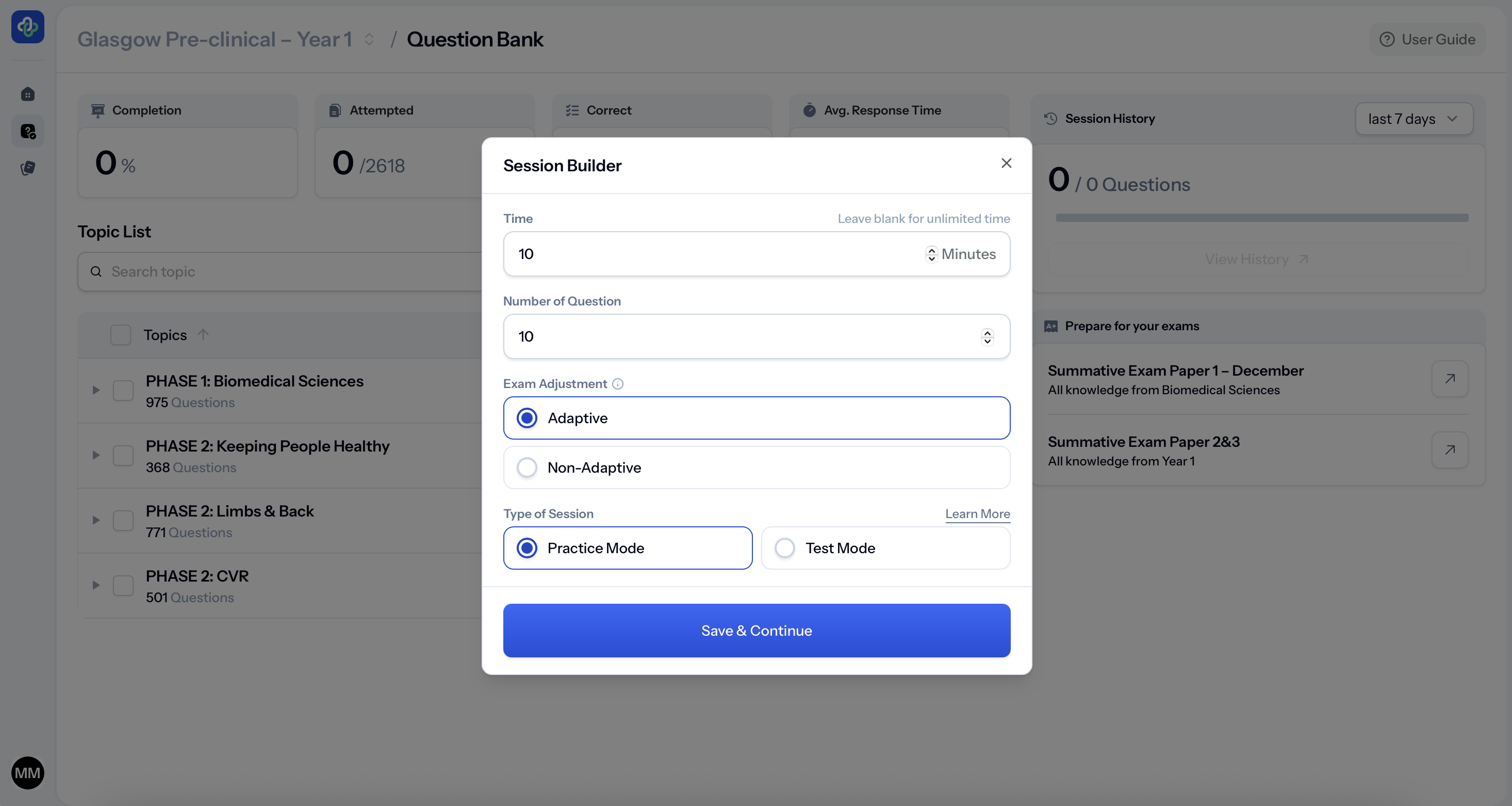Open the home dashboard sidebar icon
Image resolution: width=1512 pixels, height=806 pixels.
pyautogui.click(x=27, y=94)
